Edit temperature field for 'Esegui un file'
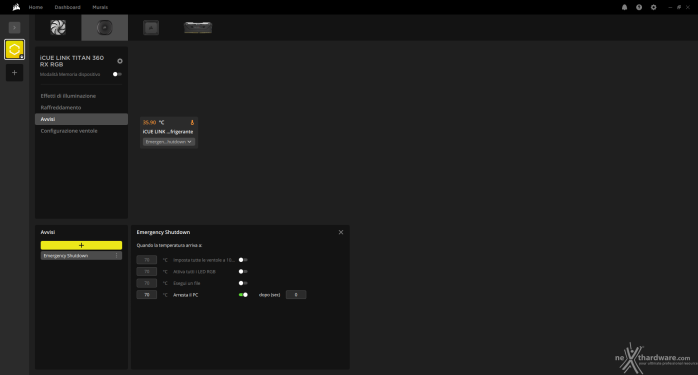Viewport: 698px width, 375px height. (x=146, y=283)
